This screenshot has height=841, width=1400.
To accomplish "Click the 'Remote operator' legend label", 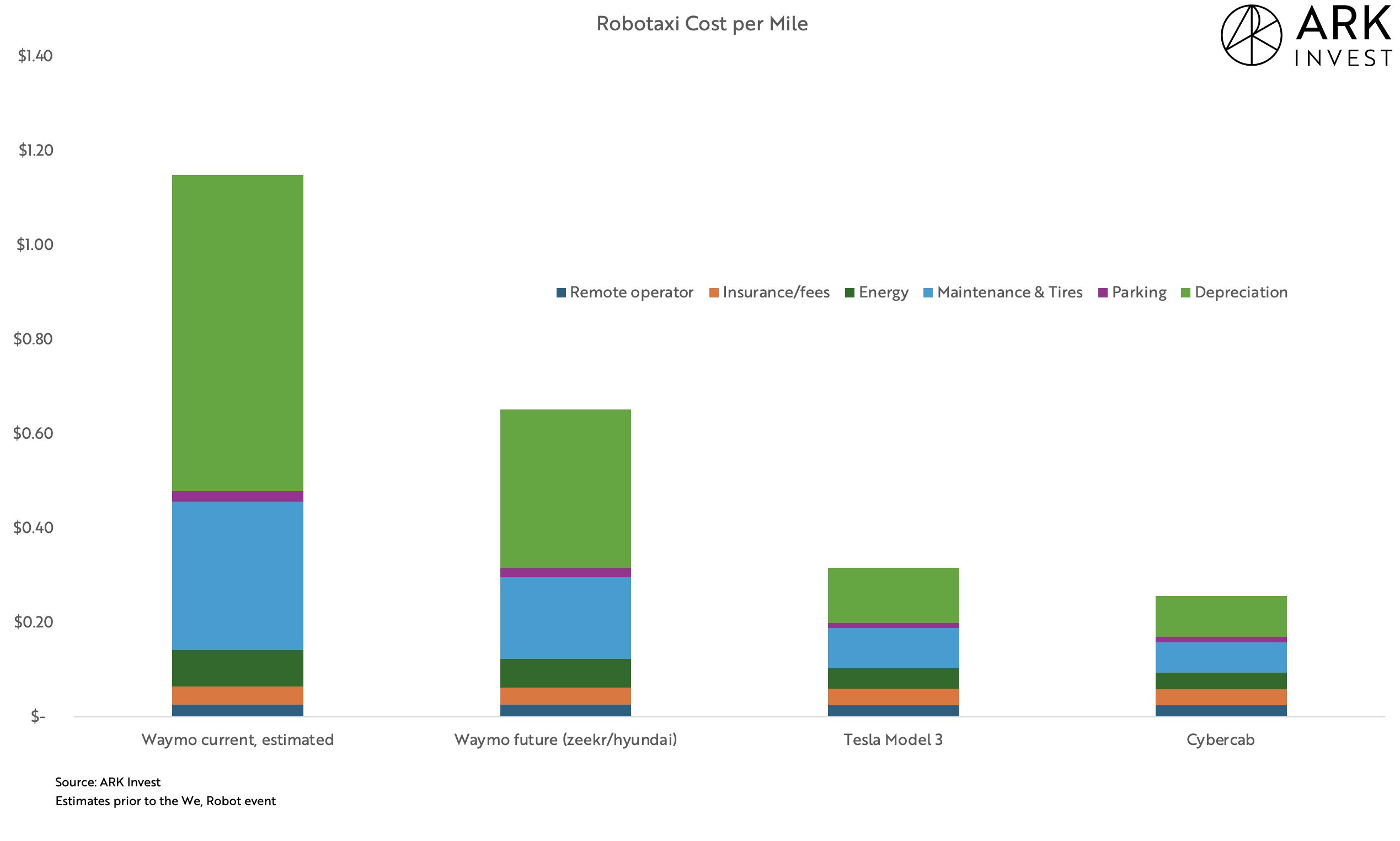I will (x=632, y=292).
